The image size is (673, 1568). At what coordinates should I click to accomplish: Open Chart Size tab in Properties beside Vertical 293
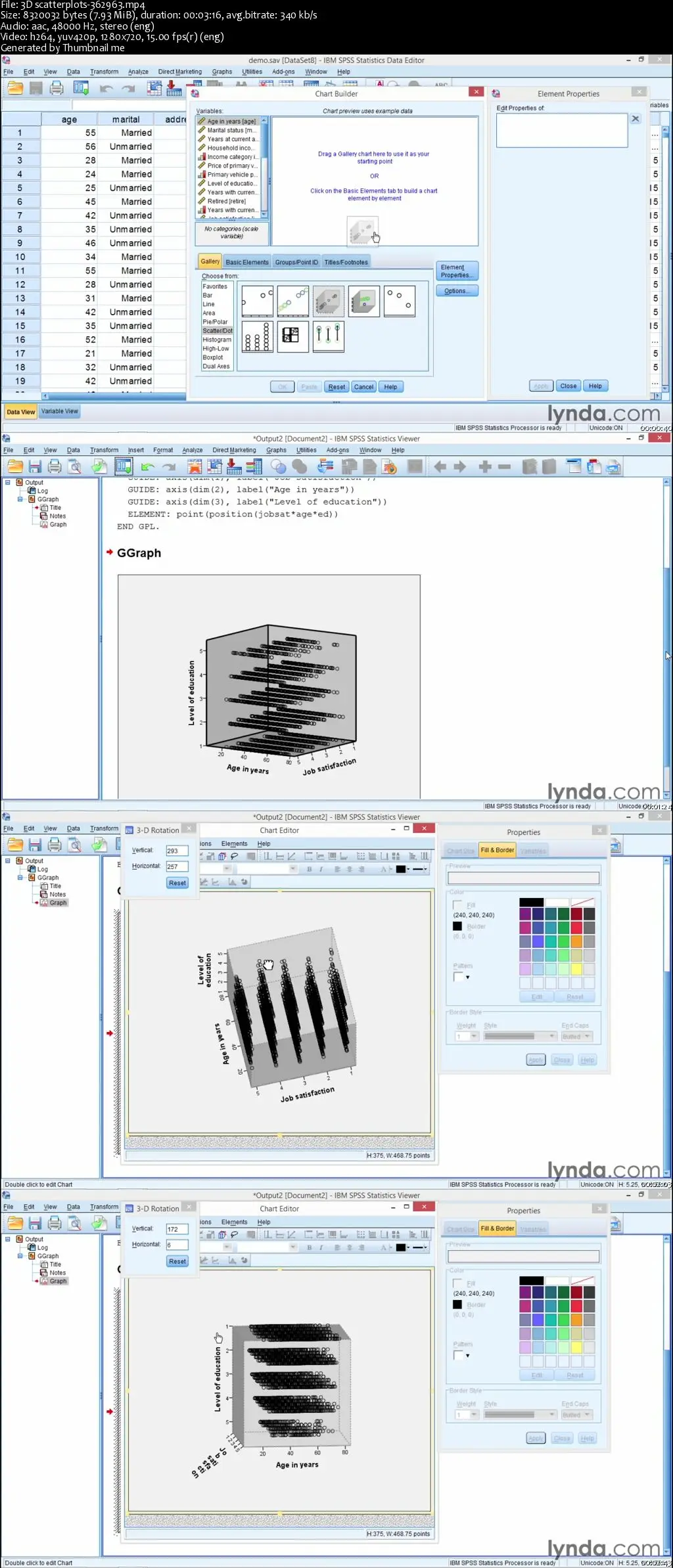pyautogui.click(x=460, y=851)
